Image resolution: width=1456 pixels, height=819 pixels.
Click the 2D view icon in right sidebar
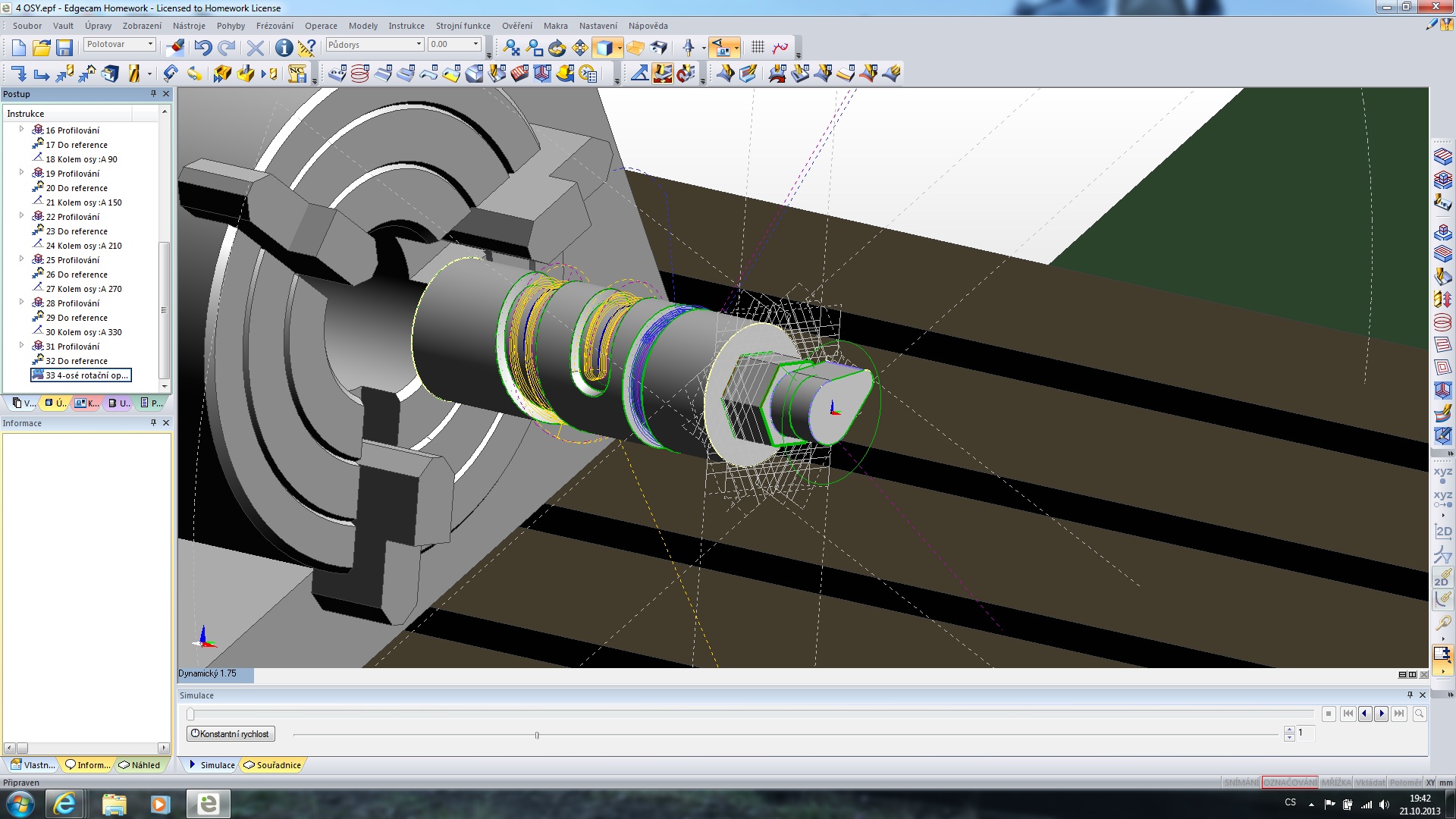point(1442,531)
